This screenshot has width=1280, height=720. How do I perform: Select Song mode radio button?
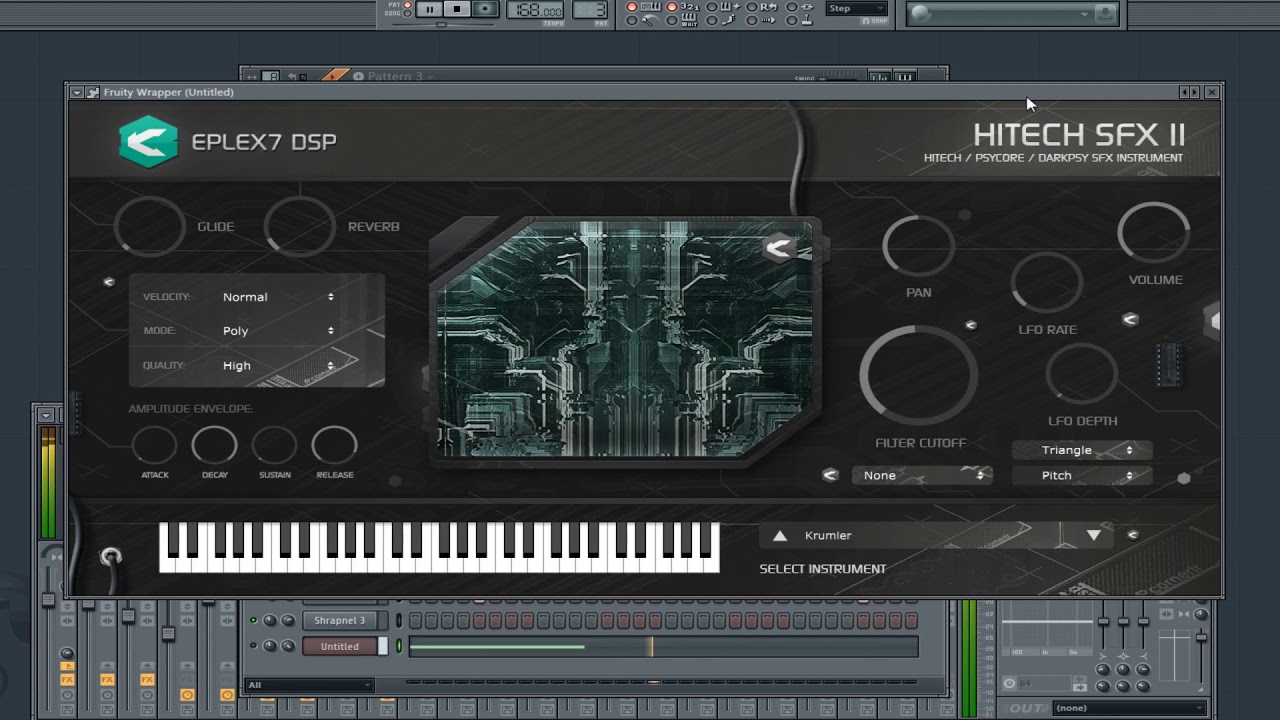tap(407, 13)
